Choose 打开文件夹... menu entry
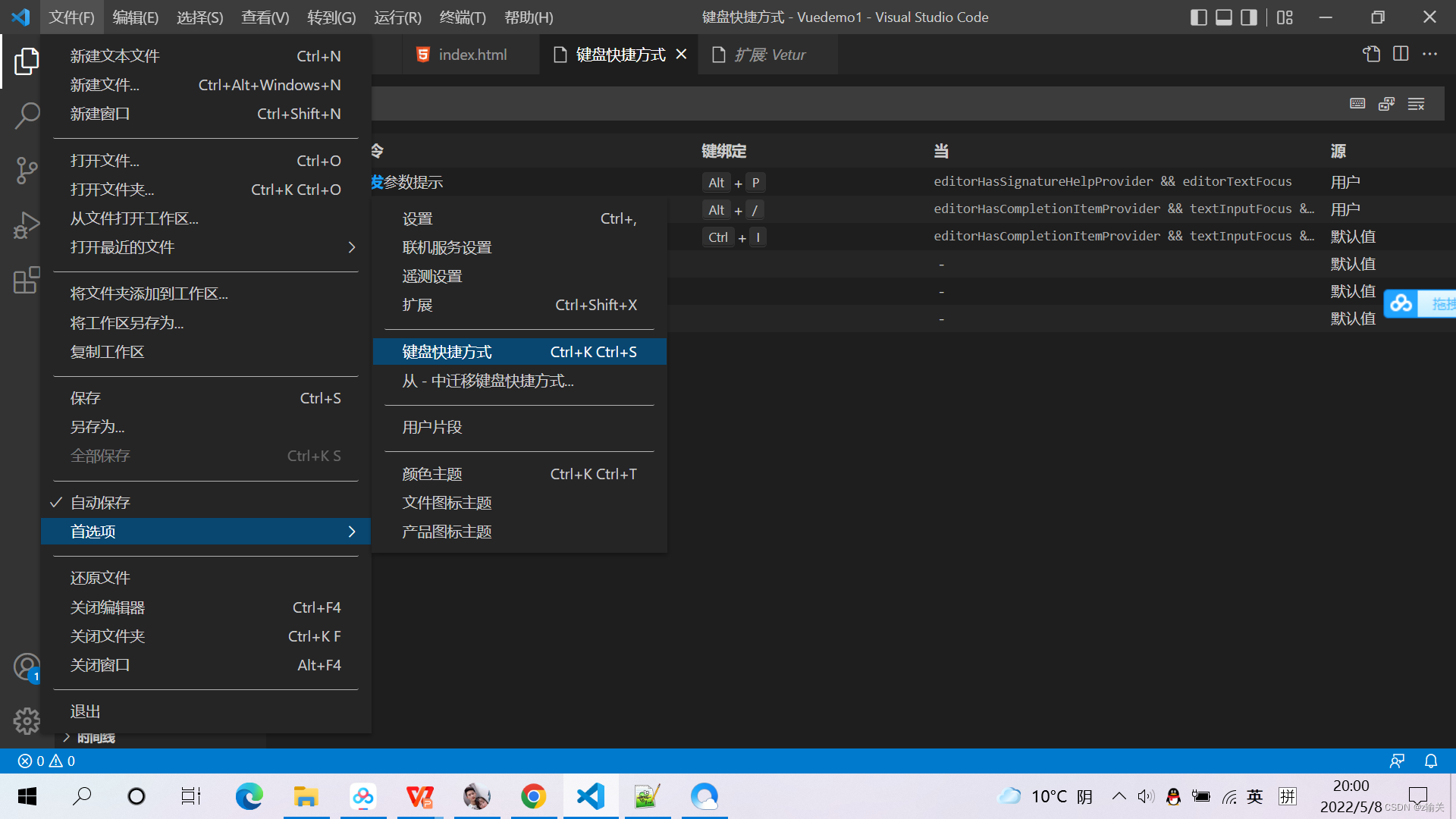Viewport: 1456px width, 819px height. [x=206, y=190]
